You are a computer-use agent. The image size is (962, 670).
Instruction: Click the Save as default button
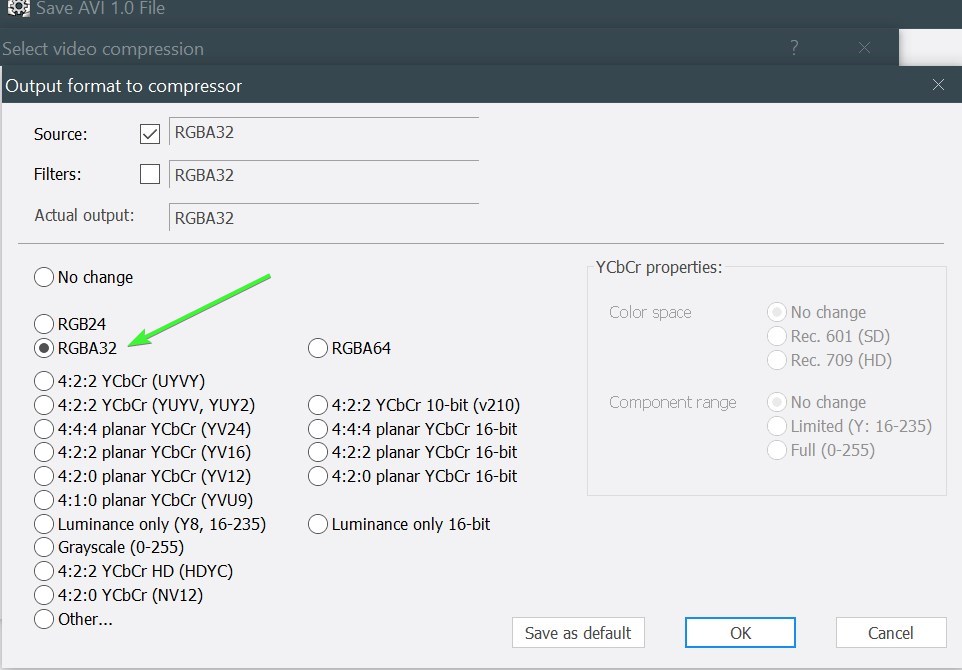pyautogui.click(x=578, y=633)
